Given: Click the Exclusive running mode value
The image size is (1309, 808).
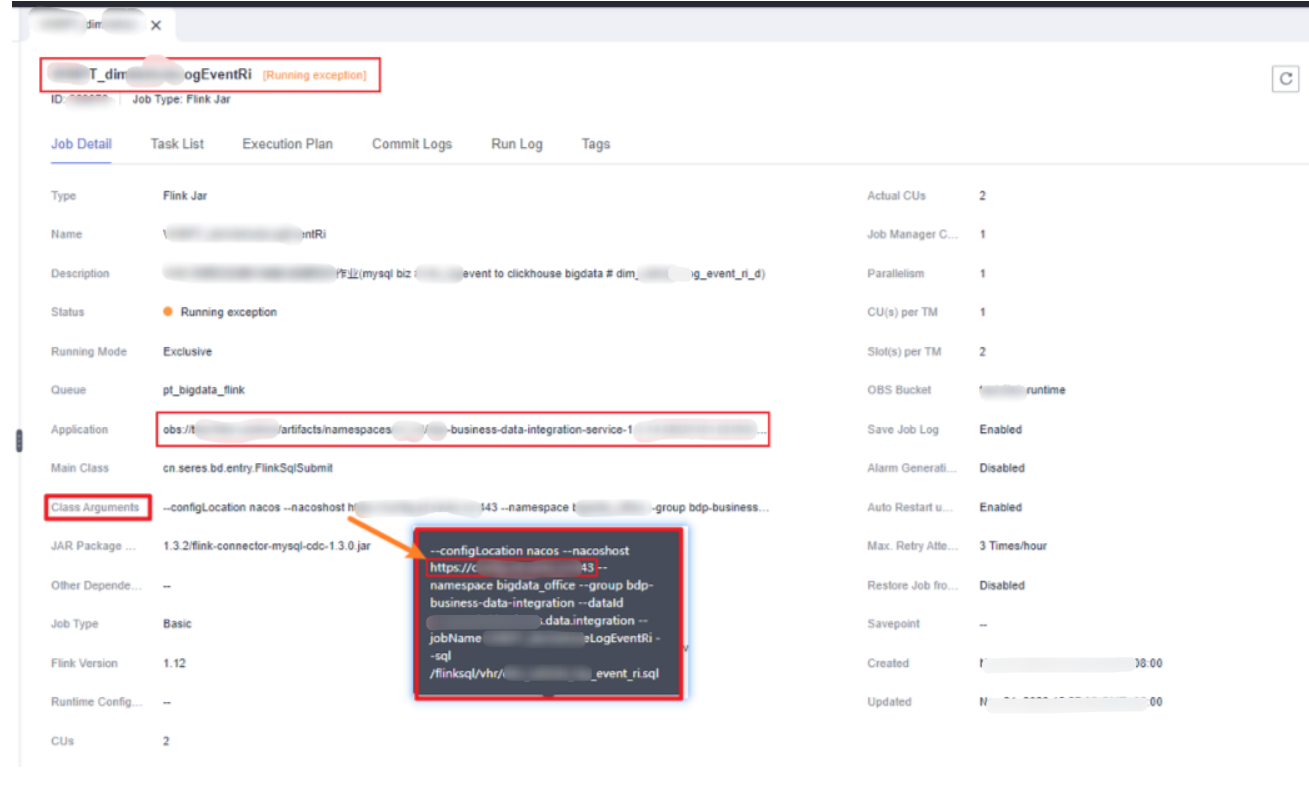Looking at the screenshot, I should tap(187, 352).
